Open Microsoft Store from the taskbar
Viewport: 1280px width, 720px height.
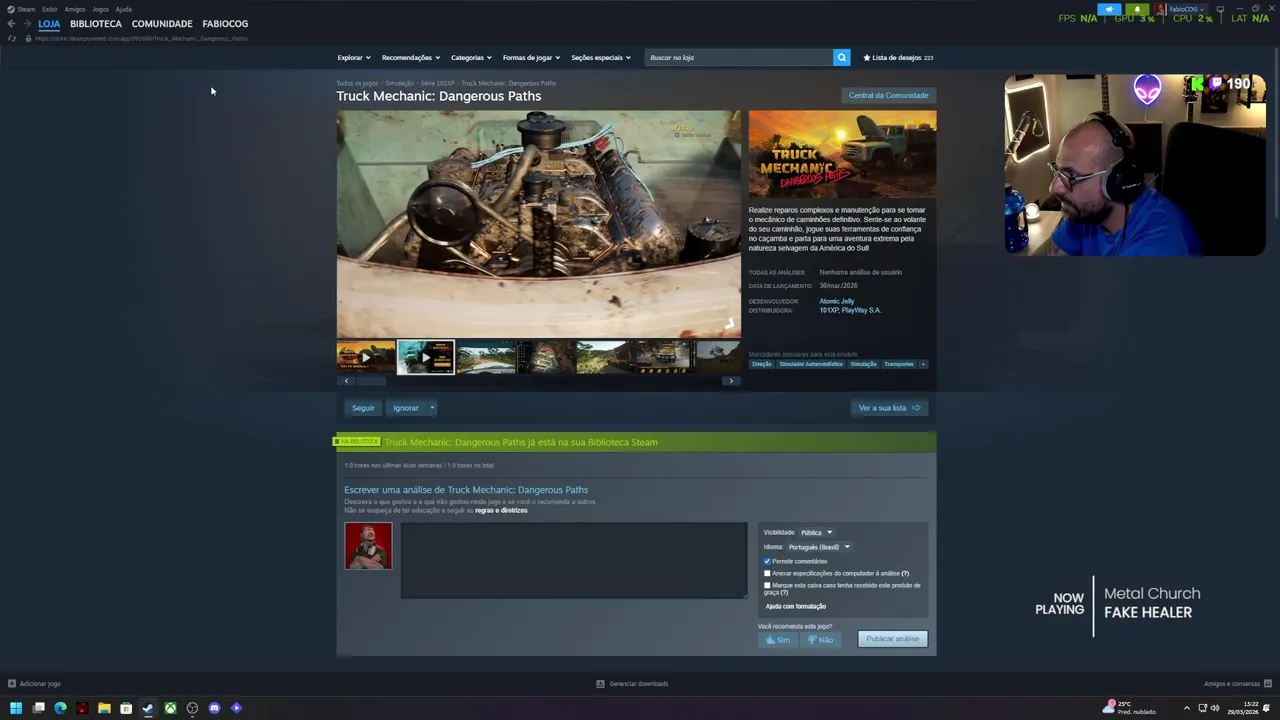point(126,708)
